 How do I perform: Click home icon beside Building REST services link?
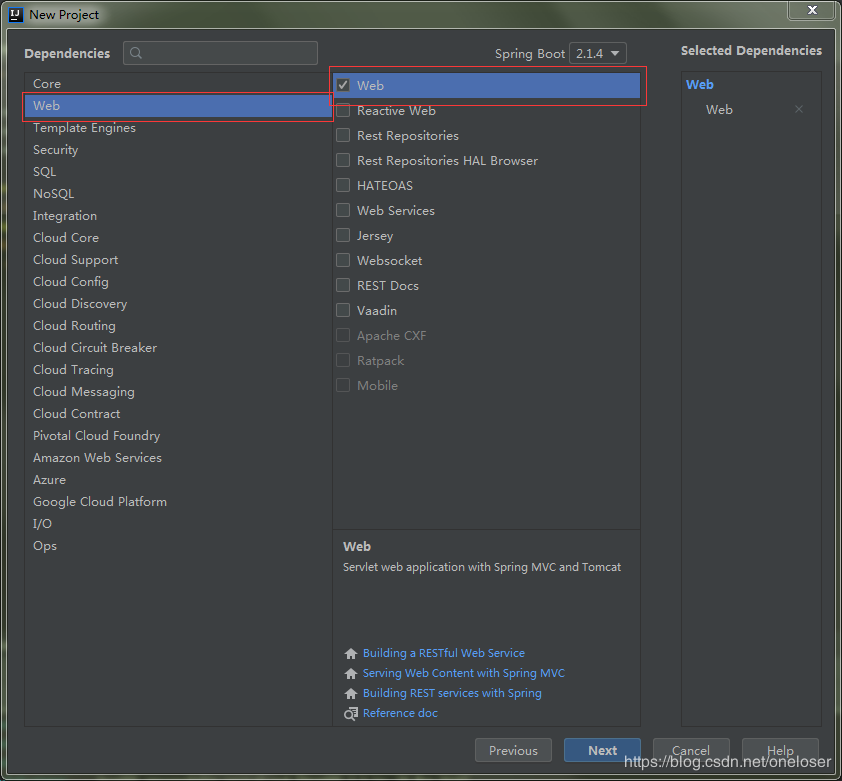click(x=351, y=693)
